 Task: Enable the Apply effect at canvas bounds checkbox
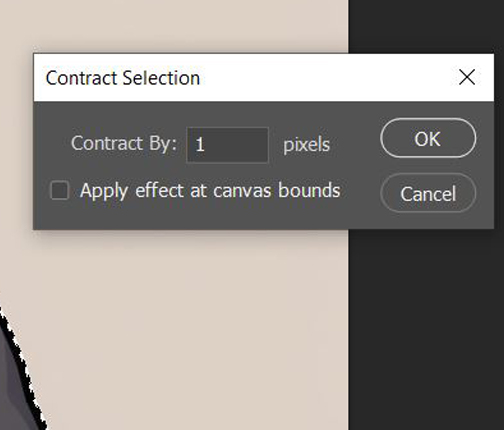point(60,190)
